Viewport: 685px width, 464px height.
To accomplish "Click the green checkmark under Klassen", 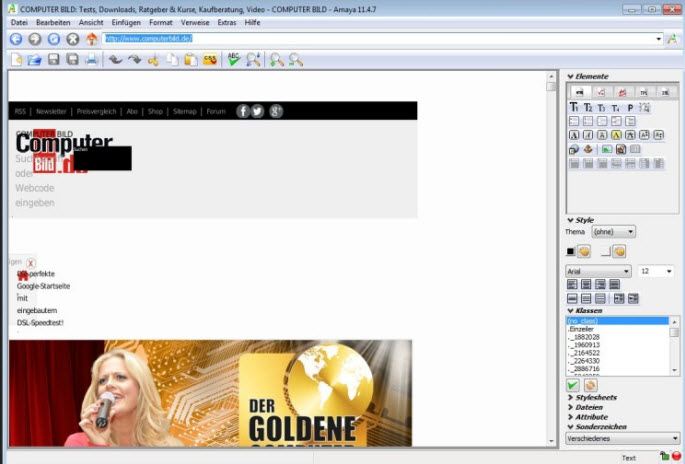I will pyautogui.click(x=573, y=385).
